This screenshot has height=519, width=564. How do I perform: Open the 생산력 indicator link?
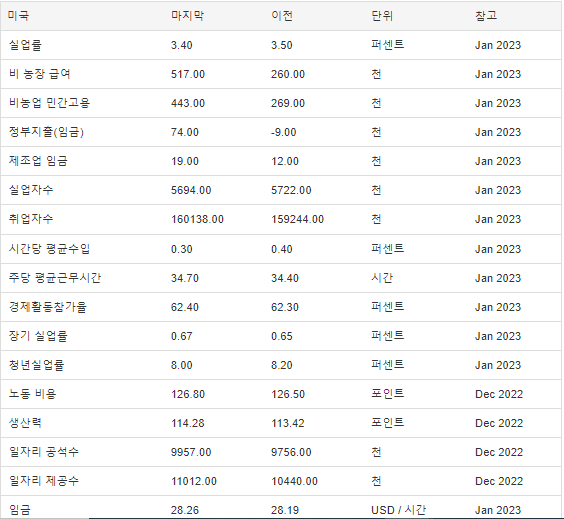coord(25,423)
